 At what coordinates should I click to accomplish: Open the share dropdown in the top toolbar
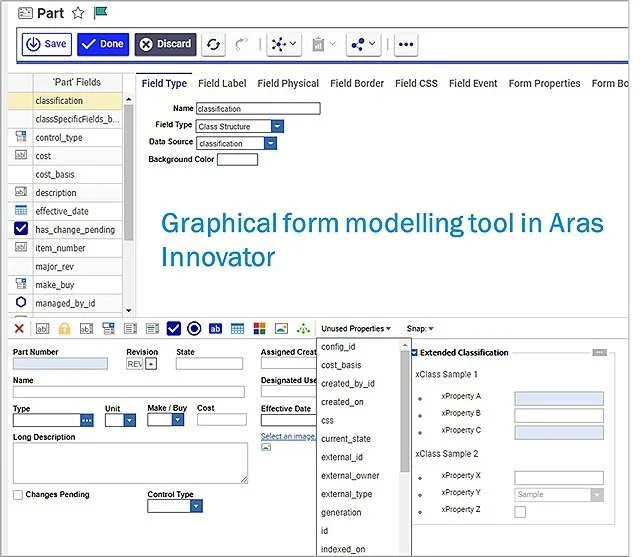(x=363, y=44)
